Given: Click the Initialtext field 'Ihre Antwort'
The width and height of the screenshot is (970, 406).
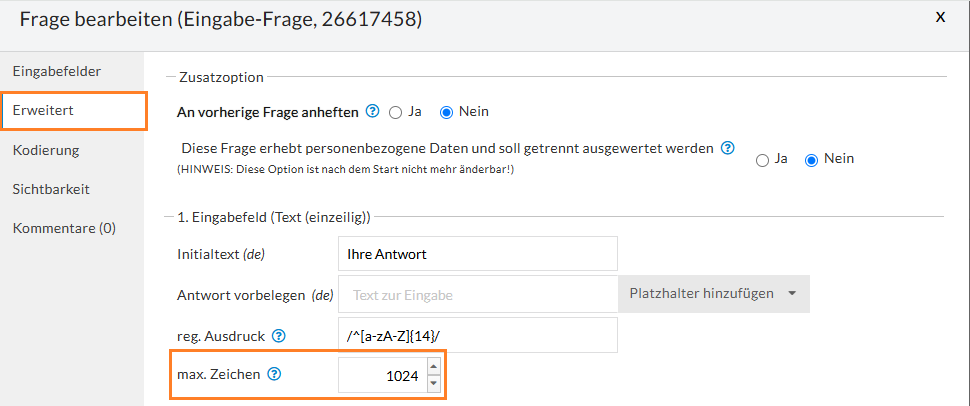Looking at the screenshot, I should tap(477, 254).
